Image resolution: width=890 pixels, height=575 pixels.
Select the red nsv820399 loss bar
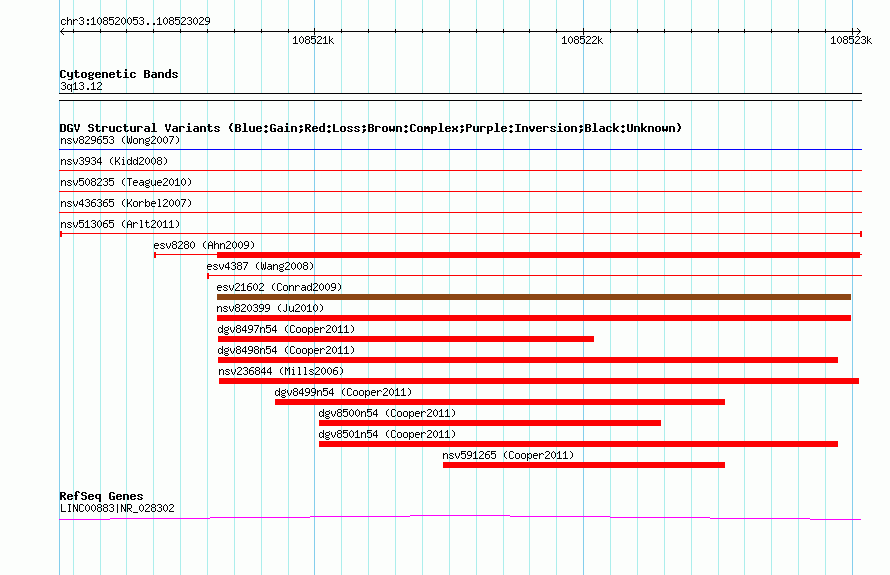tap(534, 318)
